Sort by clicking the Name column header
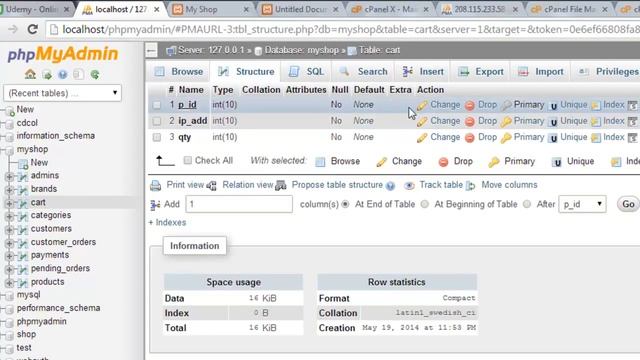The height and width of the screenshot is (360, 640). [x=191, y=90]
